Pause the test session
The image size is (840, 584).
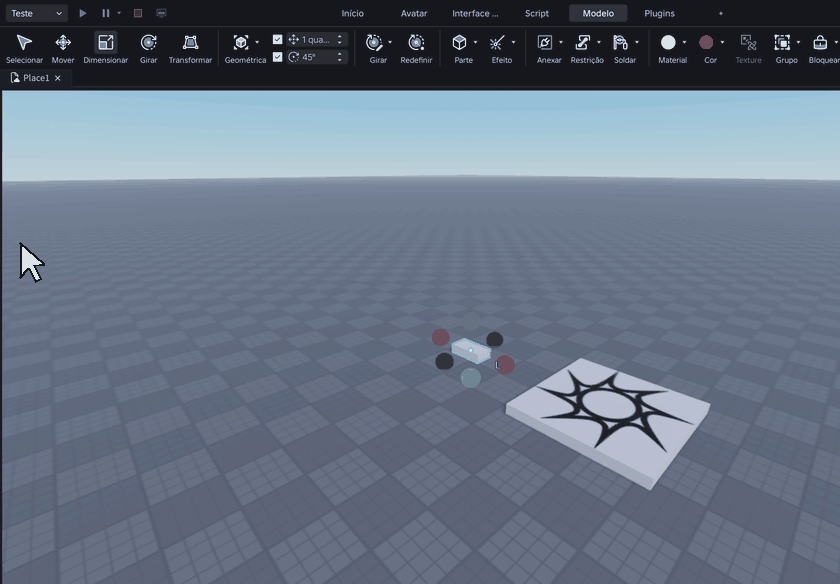(x=106, y=13)
